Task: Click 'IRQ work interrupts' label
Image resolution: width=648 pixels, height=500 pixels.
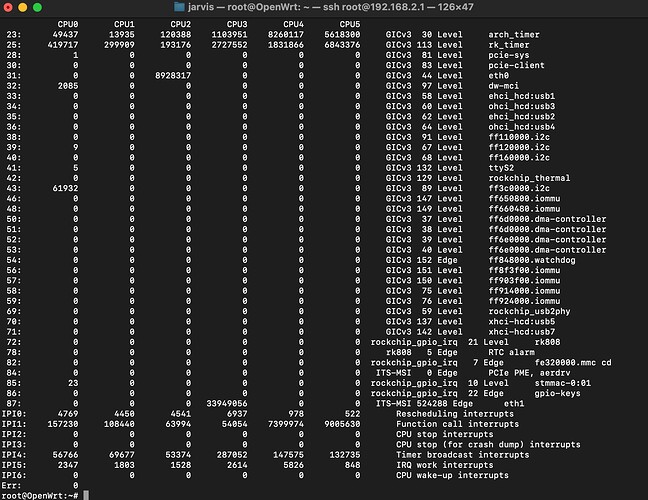Action: tap(444, 465)
